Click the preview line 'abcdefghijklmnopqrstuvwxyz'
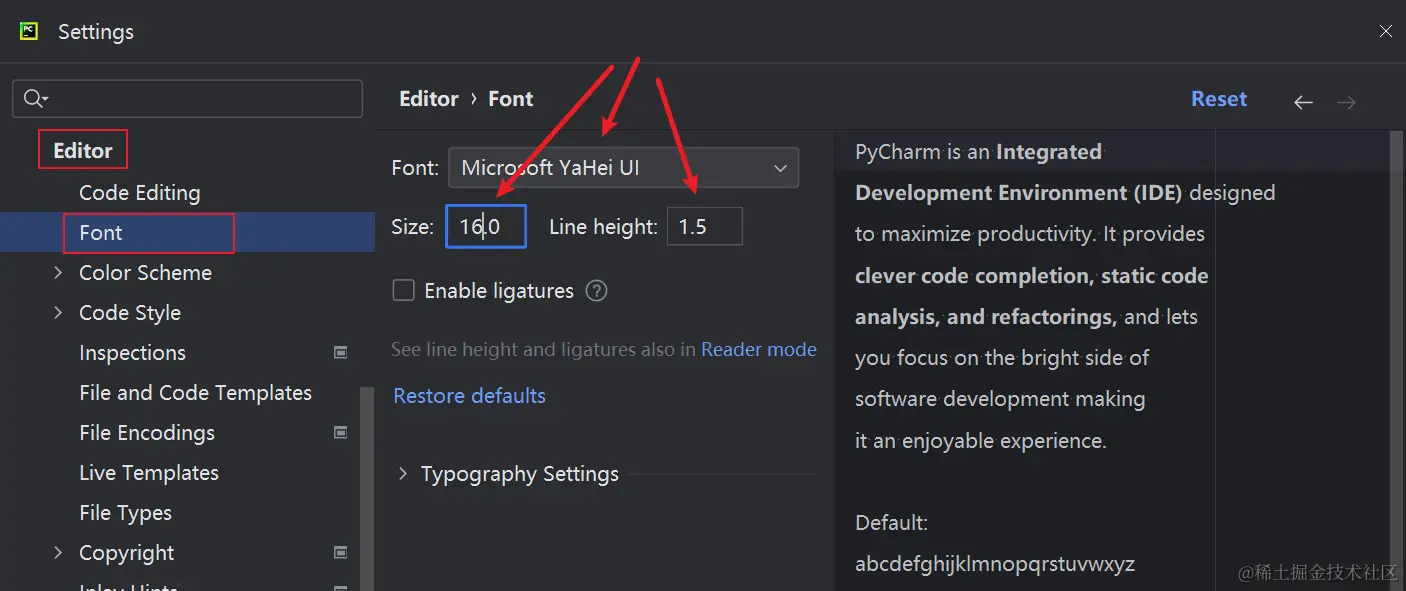 (x=995, y=565)
